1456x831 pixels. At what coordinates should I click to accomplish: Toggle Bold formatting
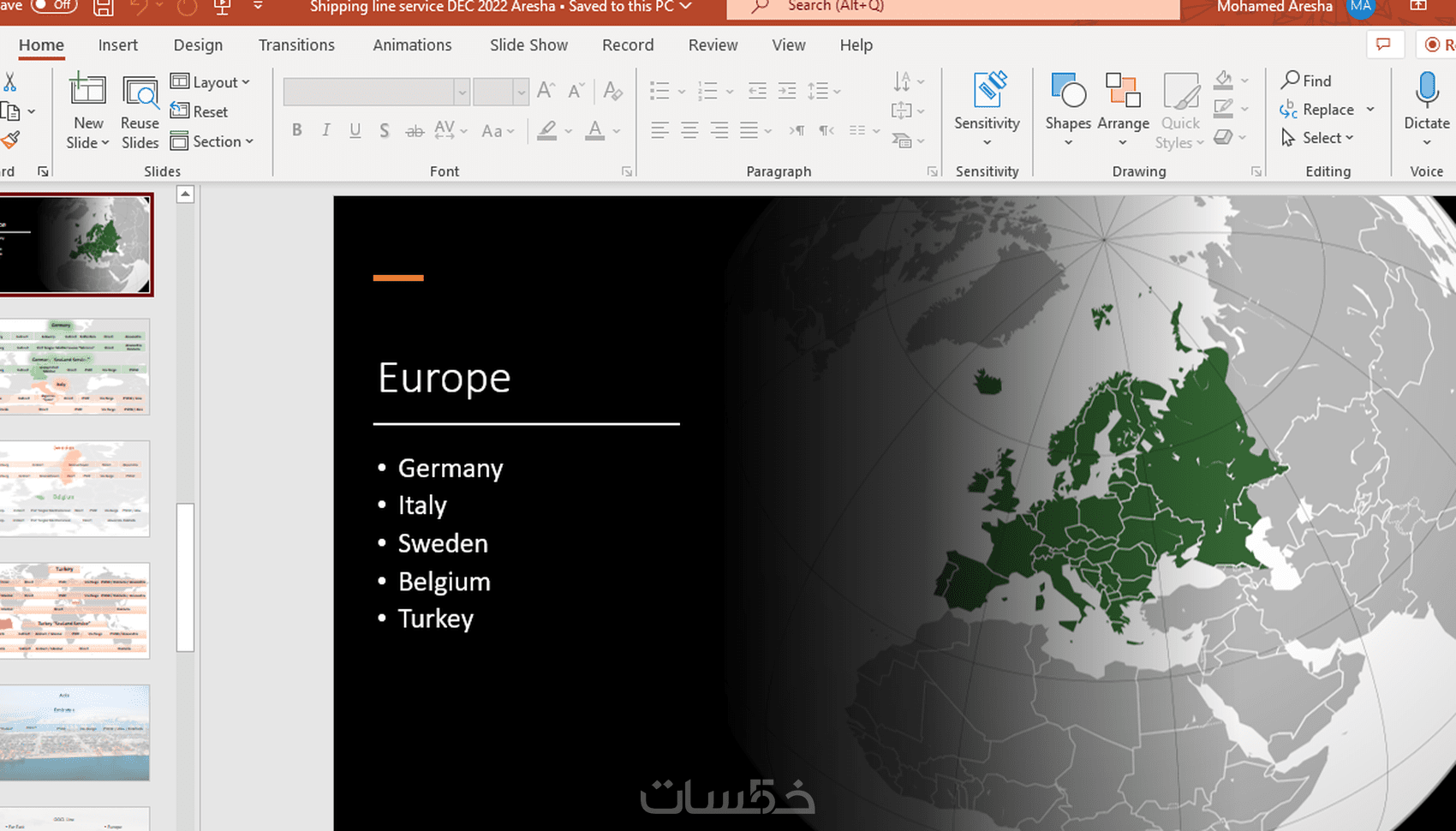[x=297, y=130]
